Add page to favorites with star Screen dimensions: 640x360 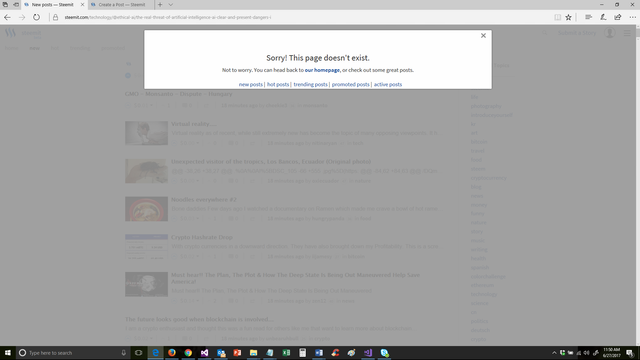point(569,17)
